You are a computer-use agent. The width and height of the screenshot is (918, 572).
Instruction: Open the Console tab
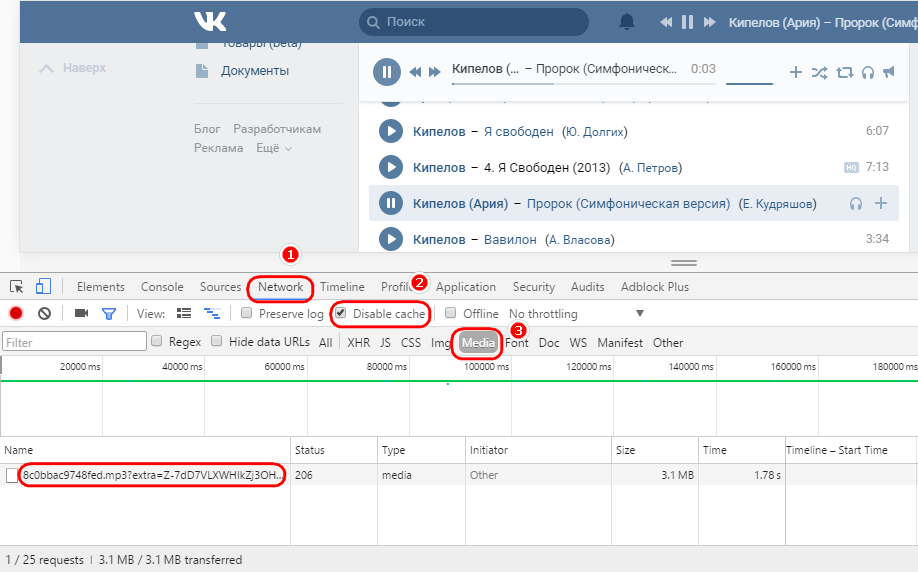(x=162, y=287)
